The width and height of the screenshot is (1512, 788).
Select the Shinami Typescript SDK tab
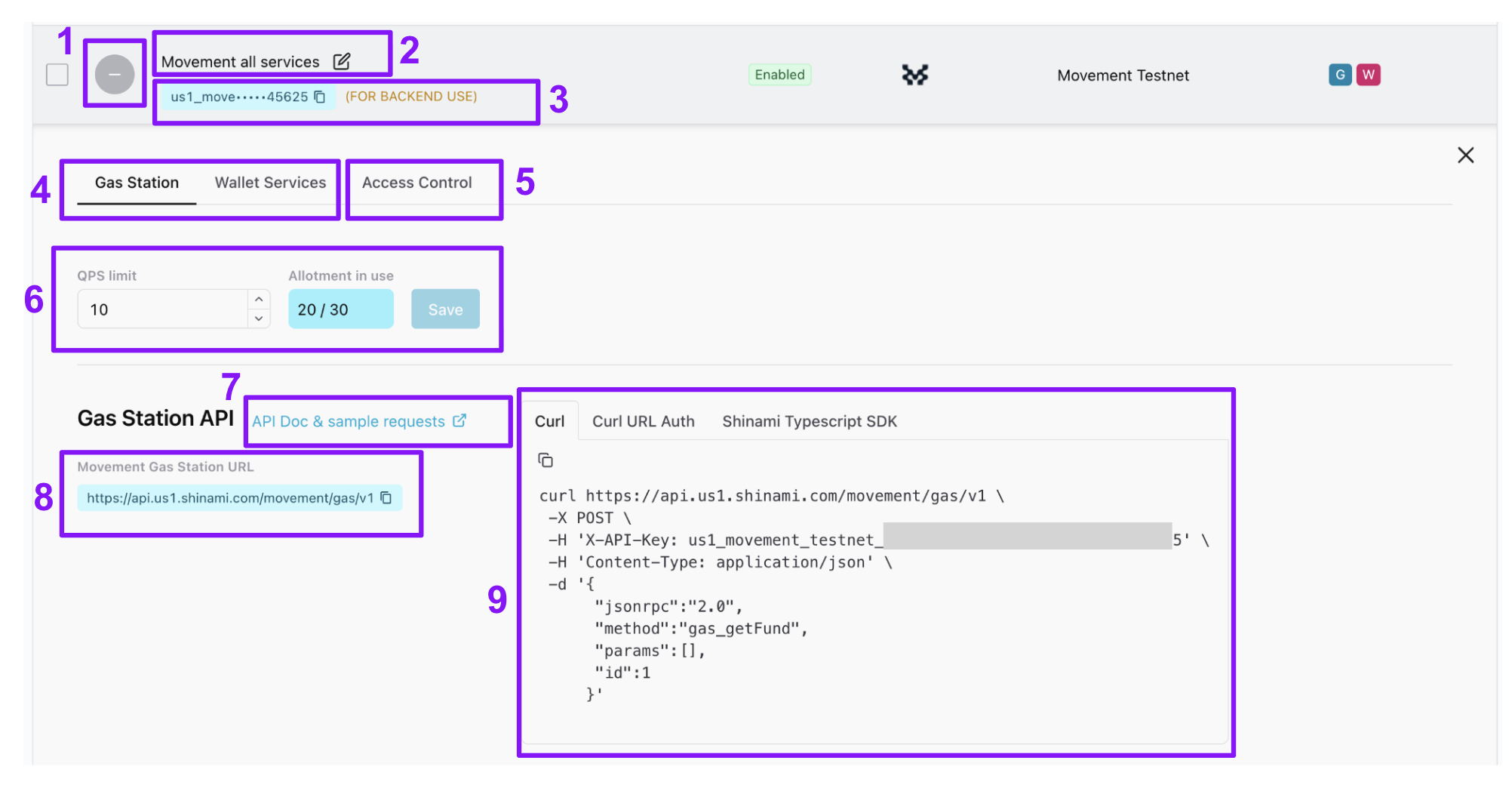(810, 421)
